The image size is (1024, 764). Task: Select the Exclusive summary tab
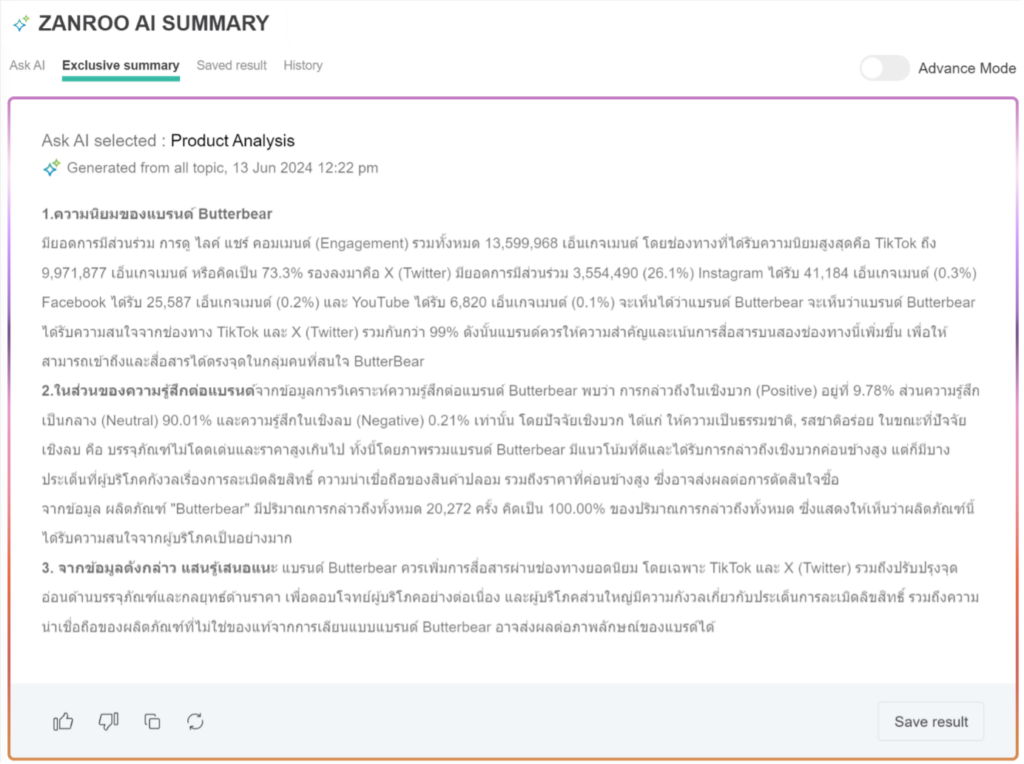120,66
